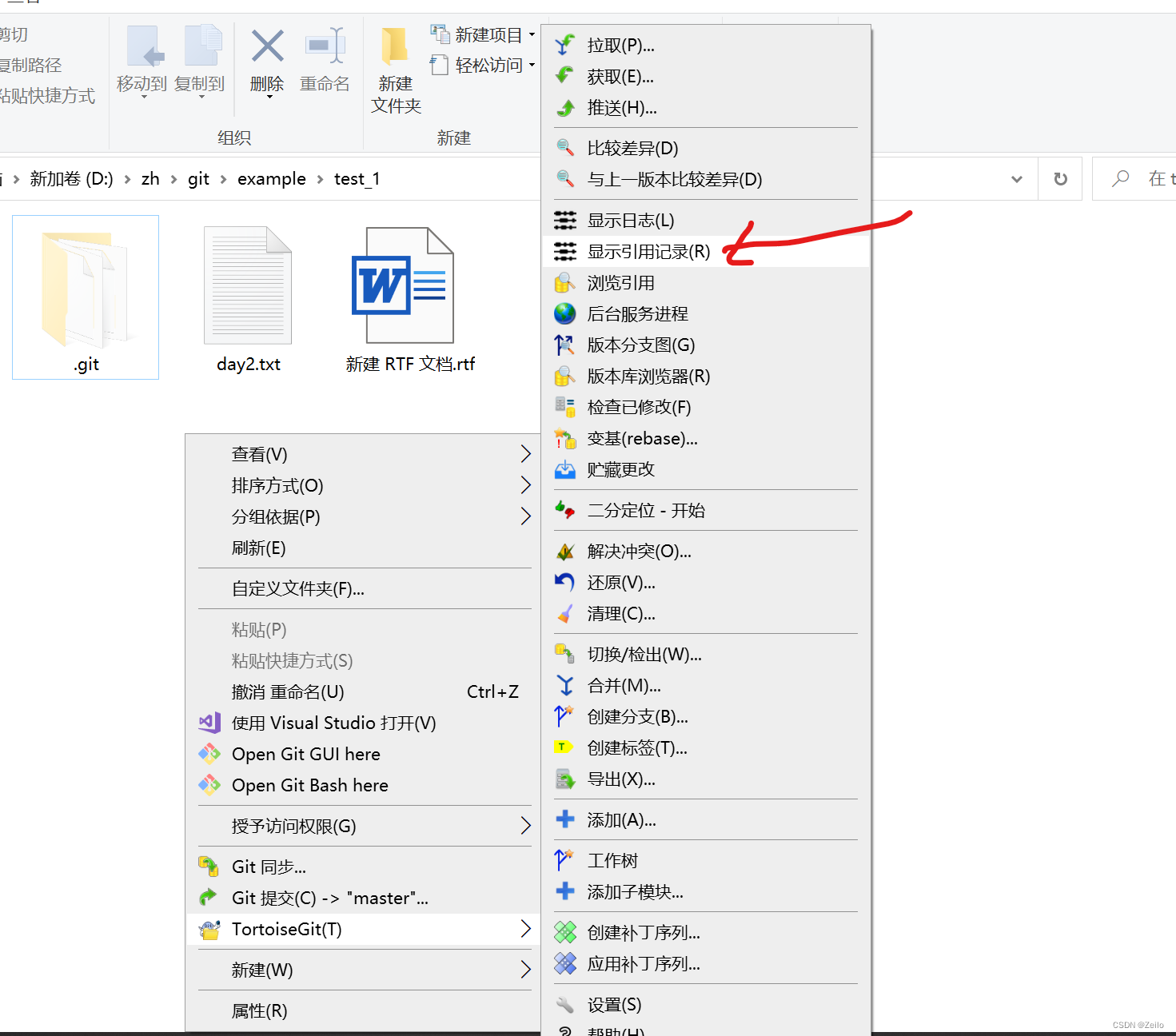This screenshot has height=1036, width=1176.
Task: Click the 重命名 ribbon button
Action: click(325, 61)
